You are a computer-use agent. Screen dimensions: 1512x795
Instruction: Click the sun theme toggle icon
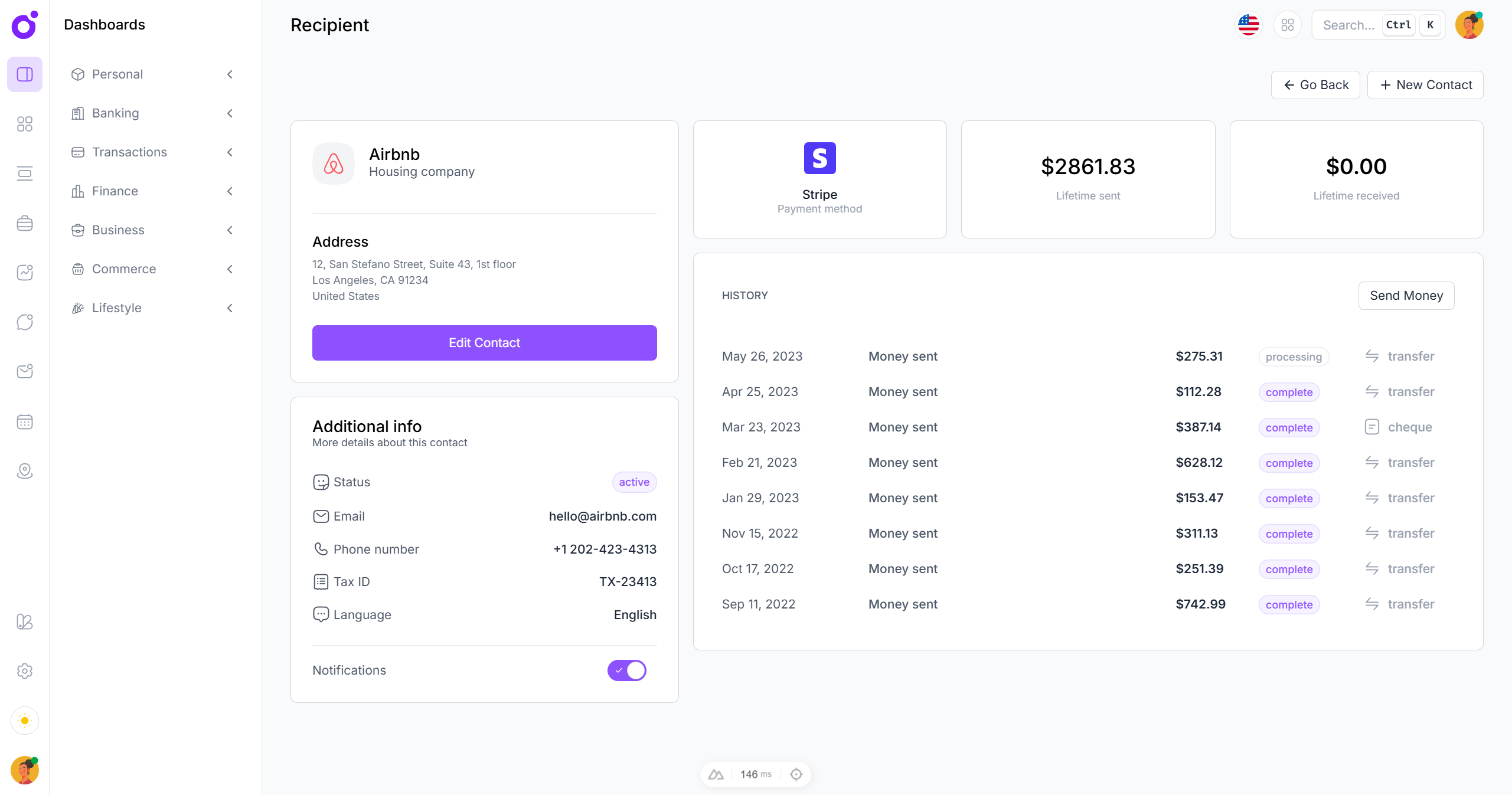pyautogui.click(x=24, y=721)
